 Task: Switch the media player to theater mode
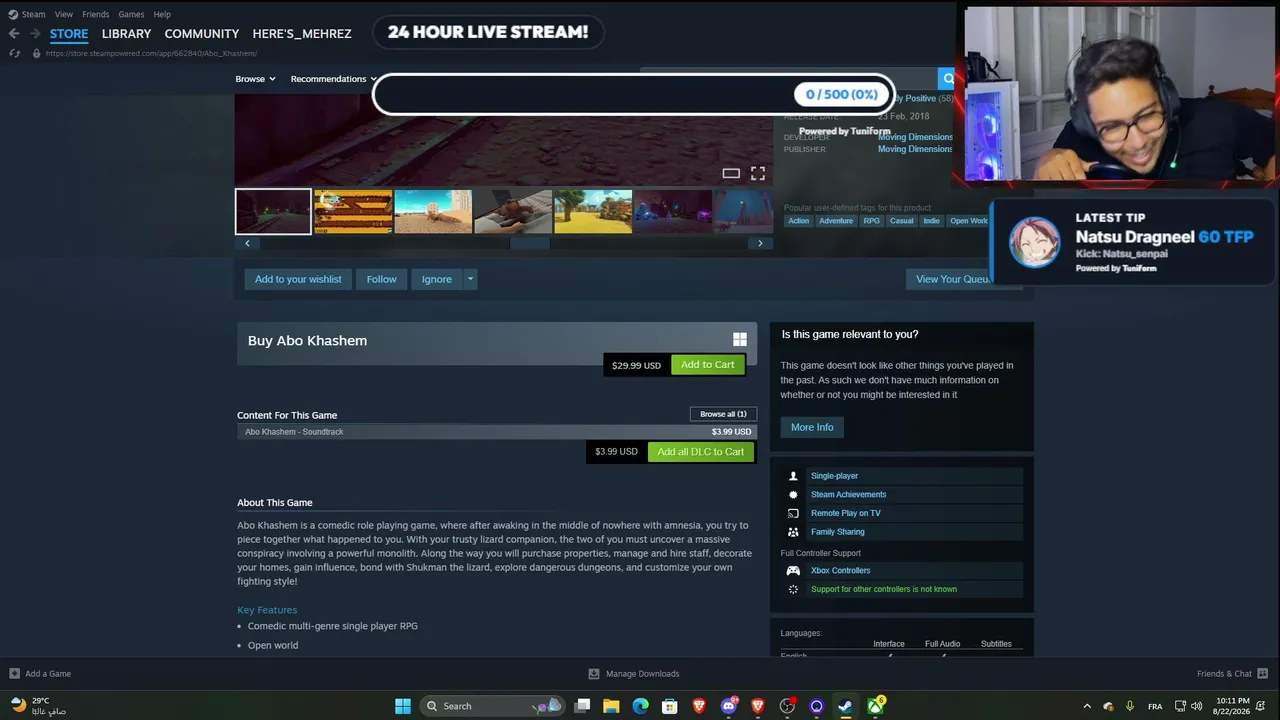731,173
